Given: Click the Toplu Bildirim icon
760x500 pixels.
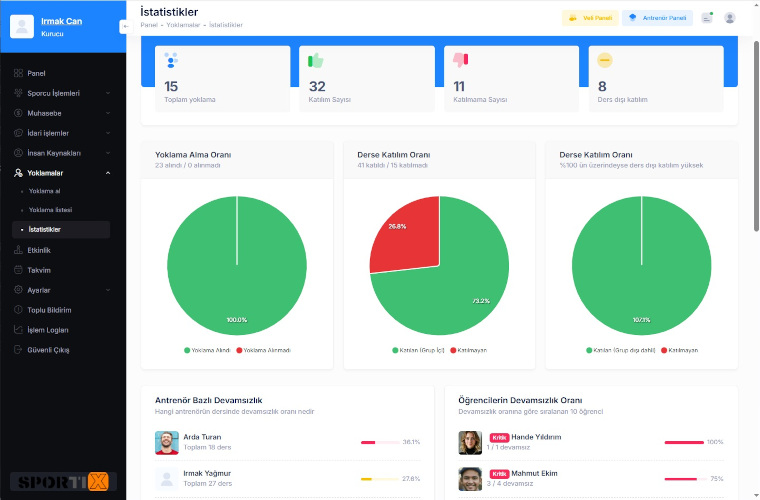Looking at the screenshot, I should (18, 310).
